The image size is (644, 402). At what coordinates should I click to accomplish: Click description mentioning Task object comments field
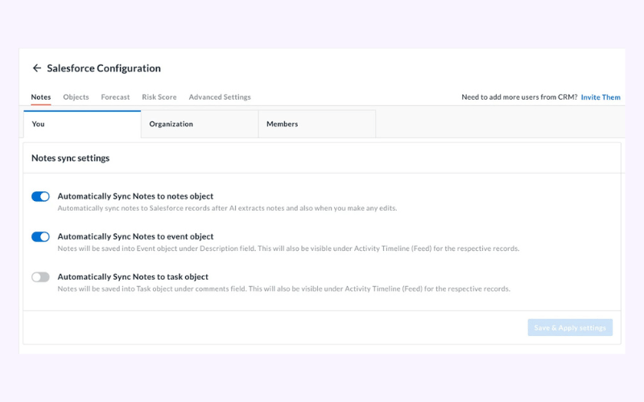point(284,289)
